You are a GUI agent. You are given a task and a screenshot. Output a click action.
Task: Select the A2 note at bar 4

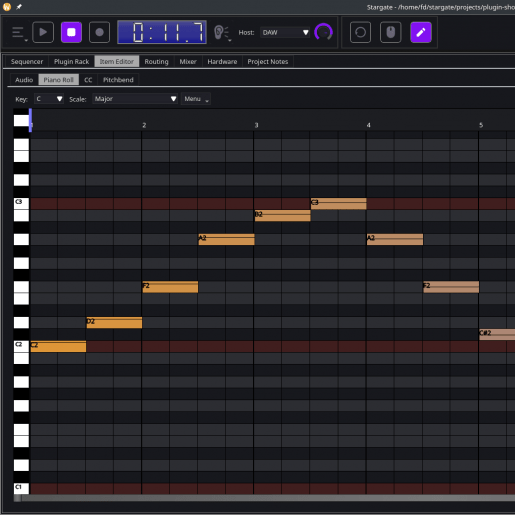tap(395, 239)
